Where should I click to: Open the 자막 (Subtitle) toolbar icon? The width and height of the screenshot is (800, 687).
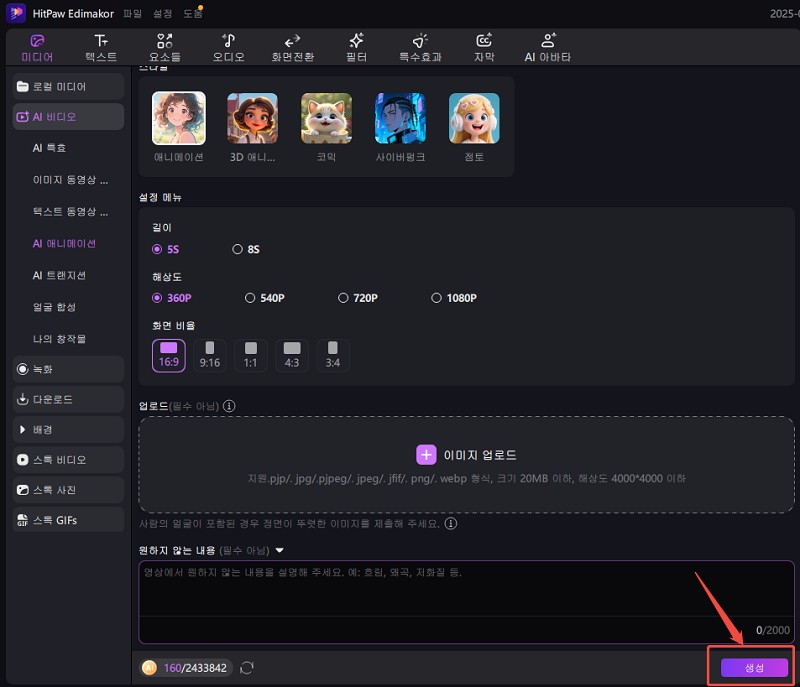pyautogui.click(x=484, y=47)
